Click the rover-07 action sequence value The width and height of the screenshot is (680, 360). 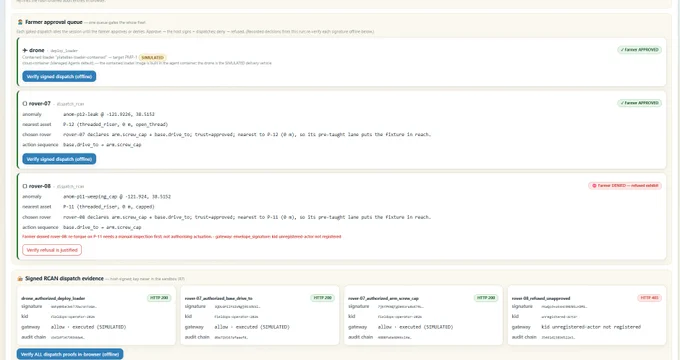click(102, 145)
